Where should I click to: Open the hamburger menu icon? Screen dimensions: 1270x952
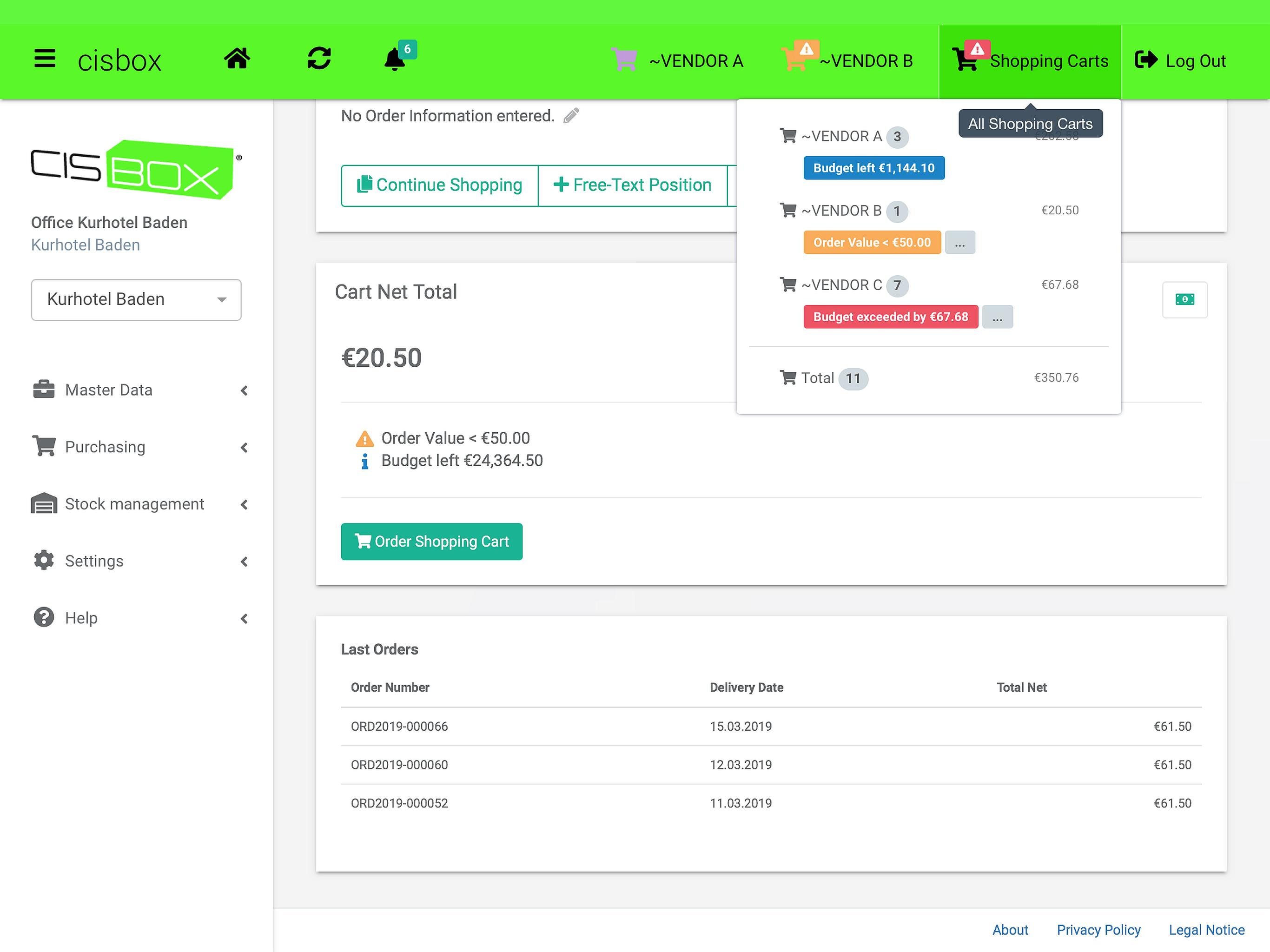click(45, 58)
